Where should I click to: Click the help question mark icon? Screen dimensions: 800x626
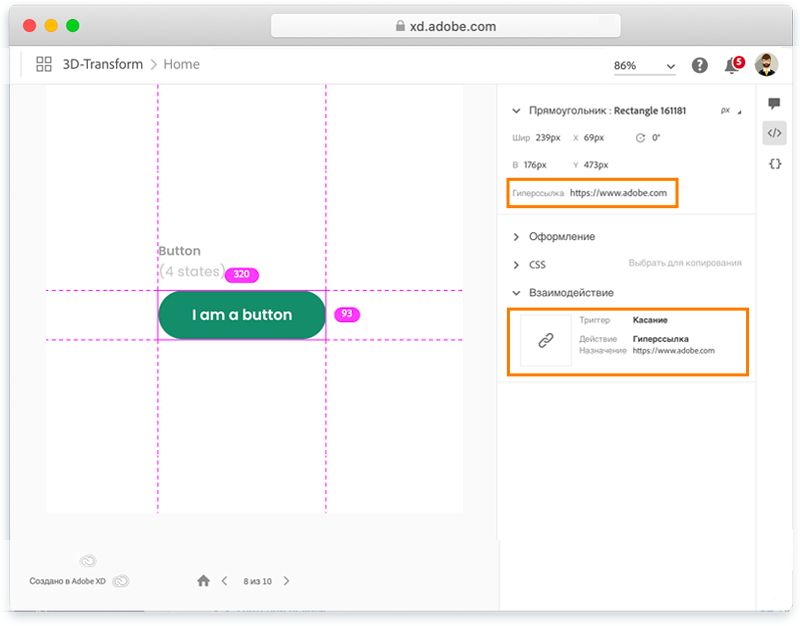click(x=701, y=65)
